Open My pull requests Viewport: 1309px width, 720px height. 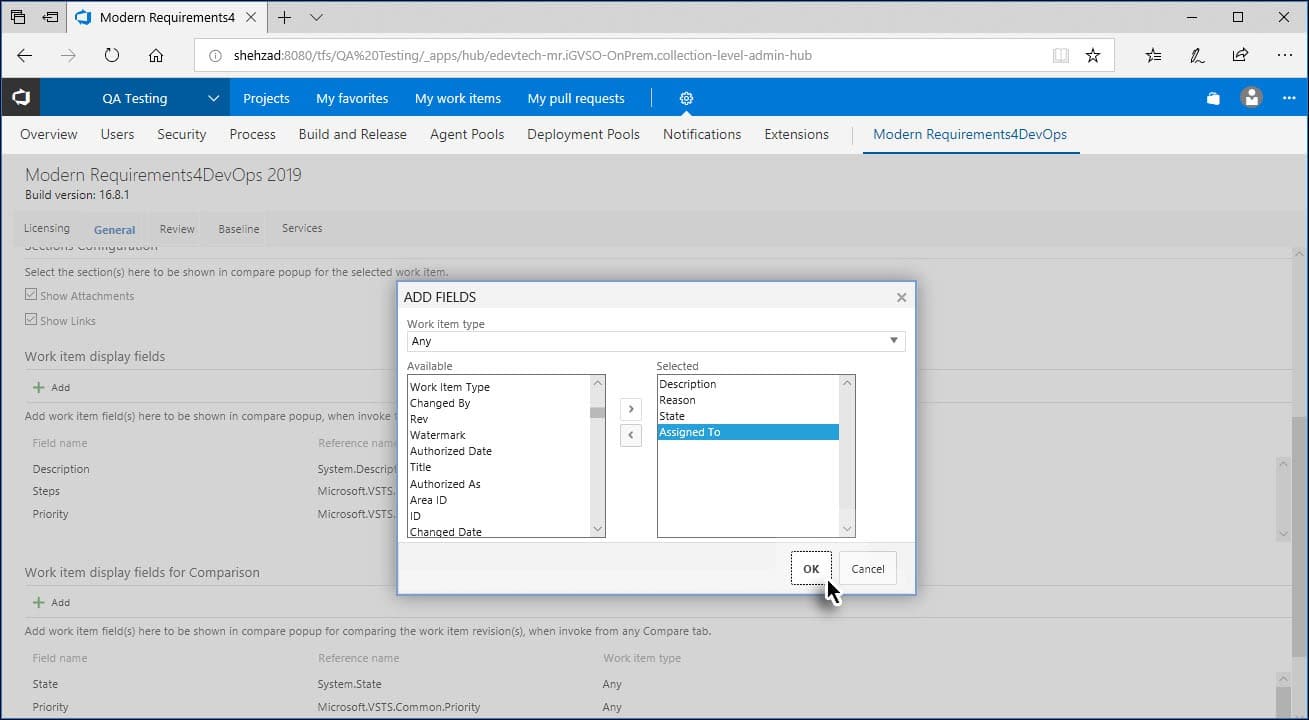[x=576, y=98]
